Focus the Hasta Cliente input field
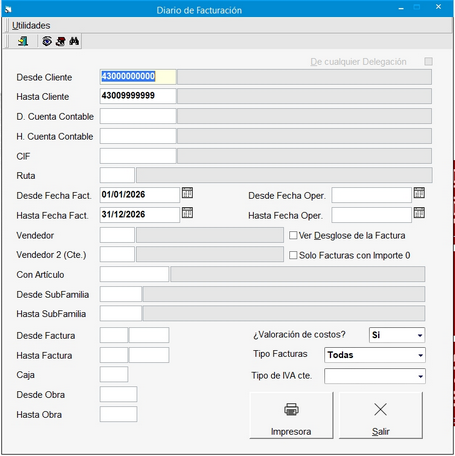The height and width of the screenshot is (456, 455). (x=138, y=96)
